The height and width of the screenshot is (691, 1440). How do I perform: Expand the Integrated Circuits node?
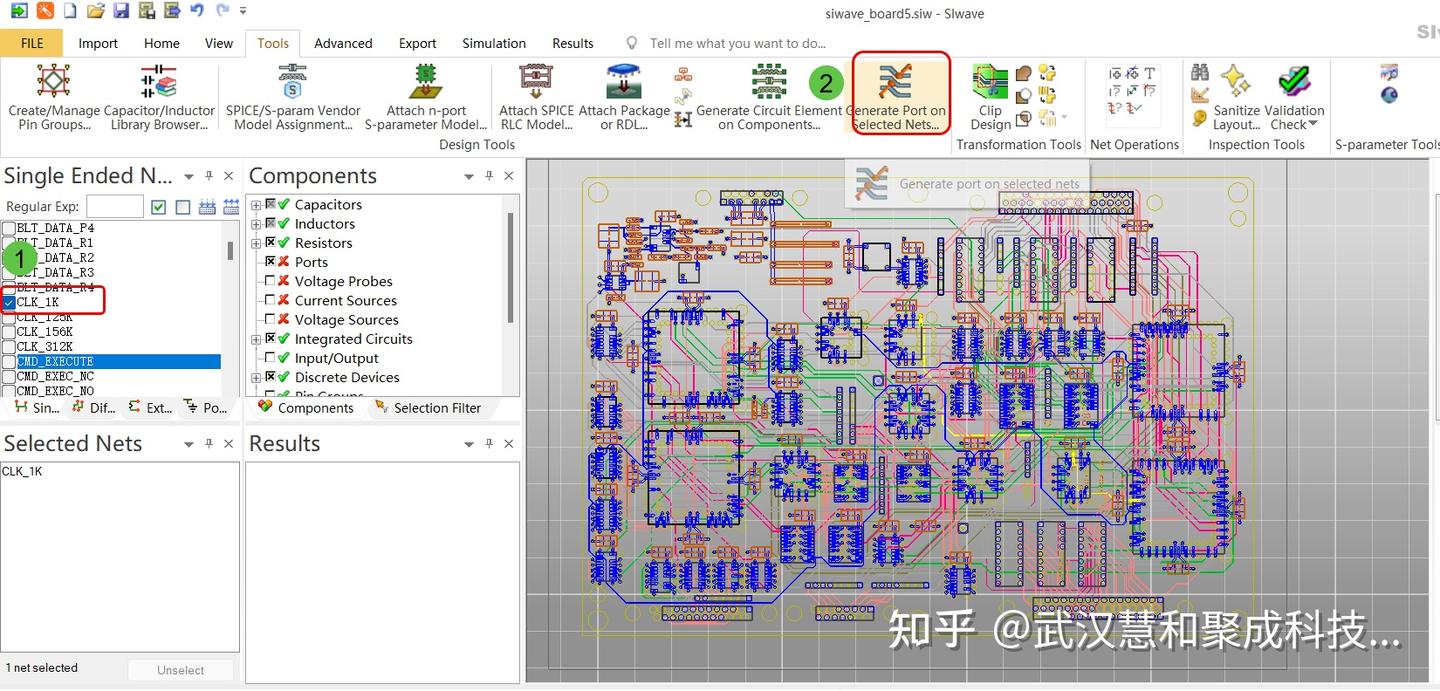256,339
